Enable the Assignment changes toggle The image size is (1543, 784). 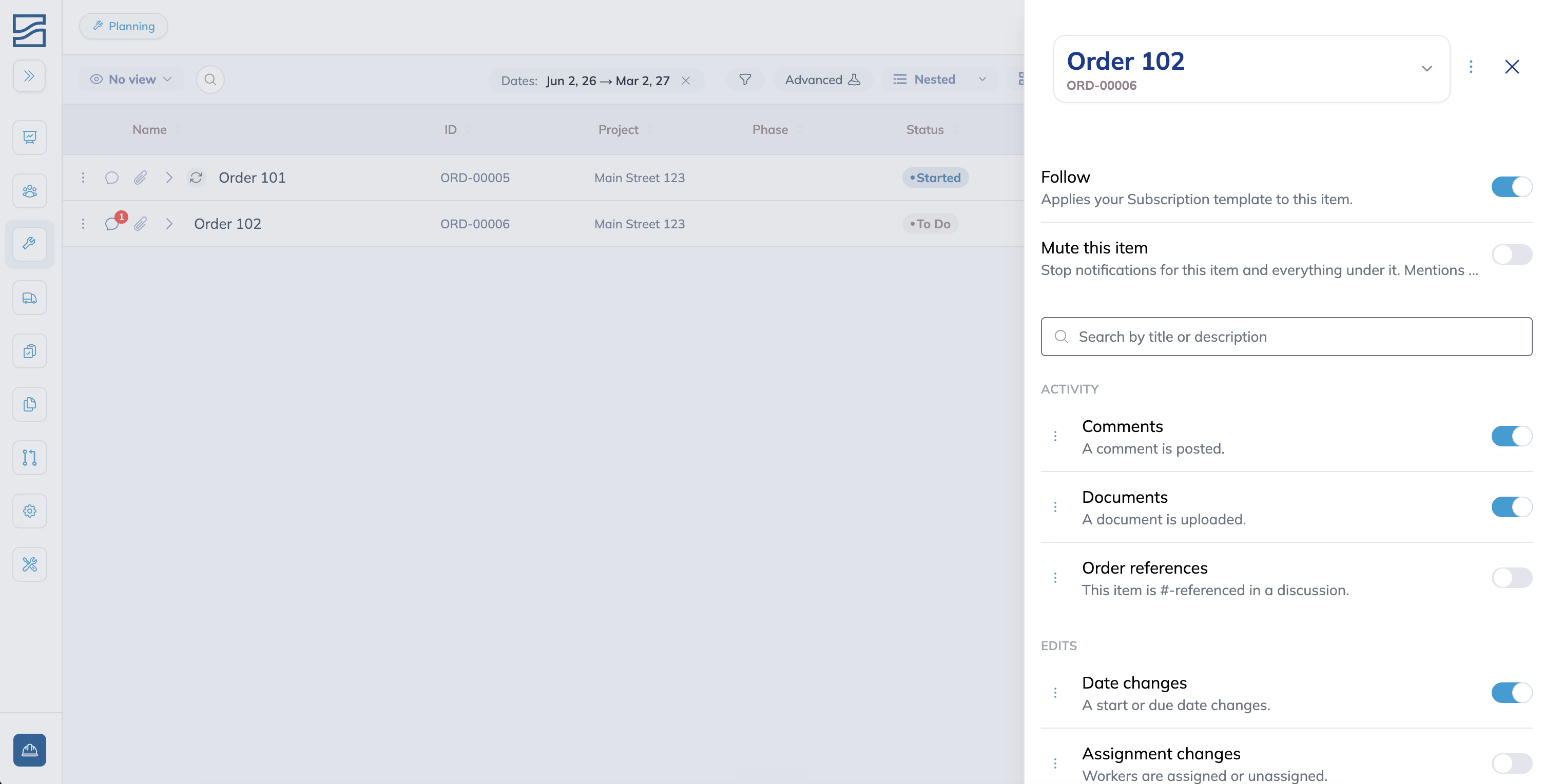(x=1511, y=763)
